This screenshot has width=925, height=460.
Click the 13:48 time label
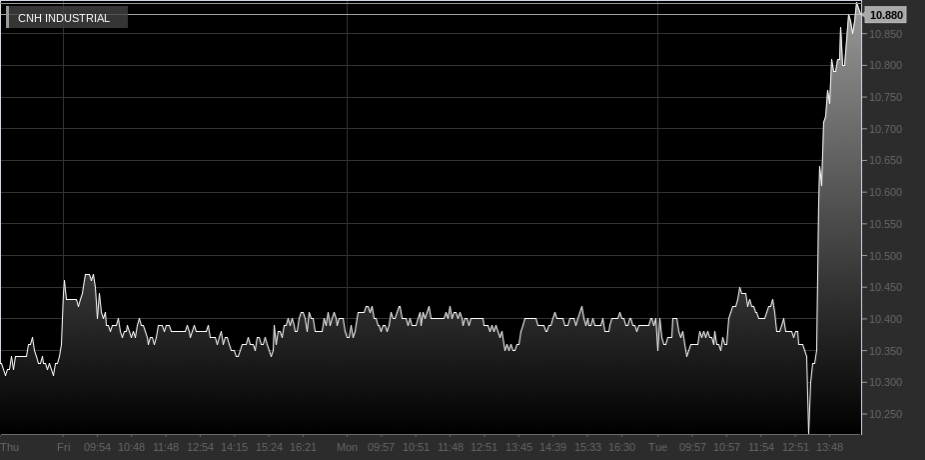click(830, 447)
